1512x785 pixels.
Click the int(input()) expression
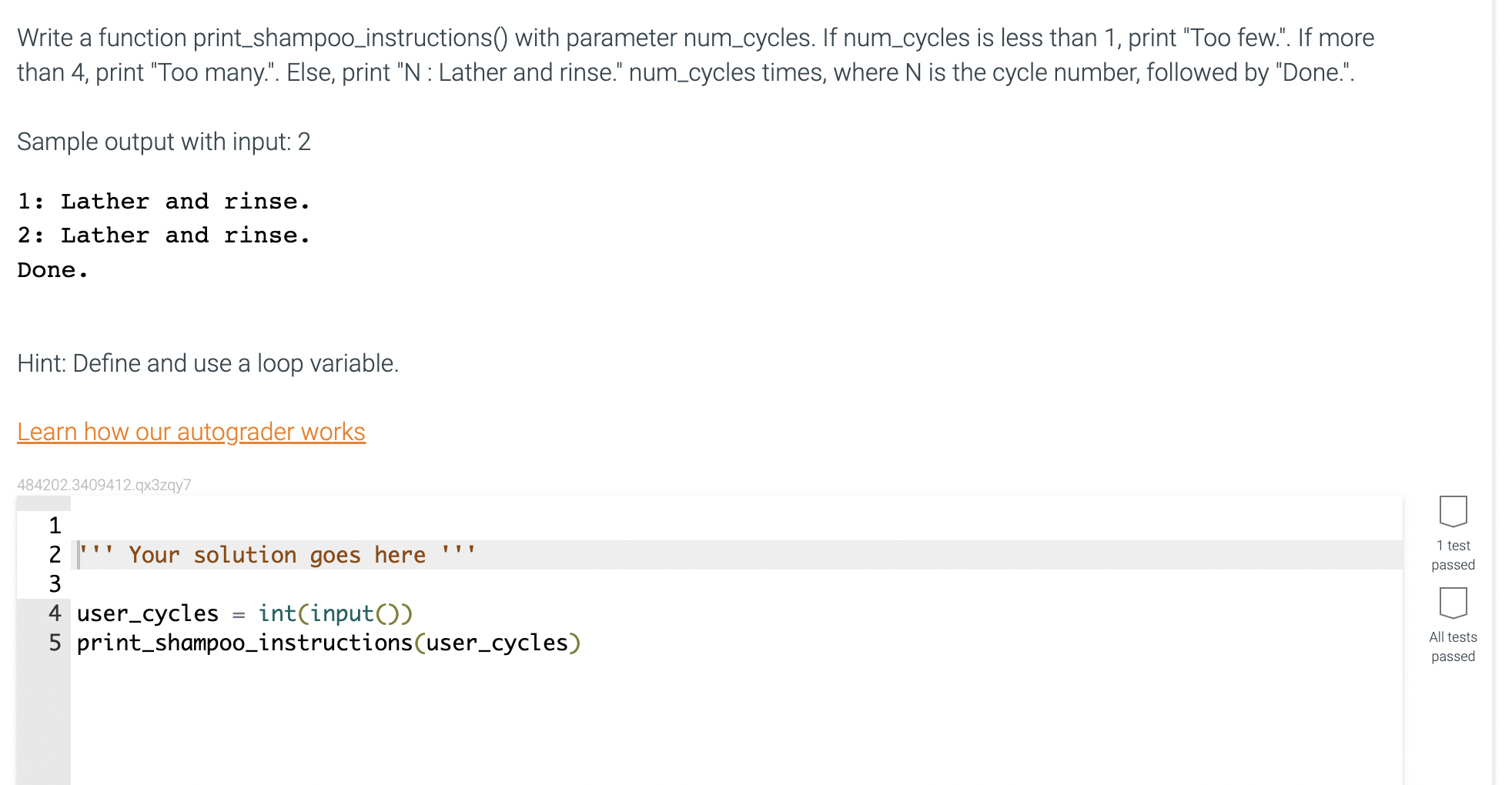tap(335, 613)
